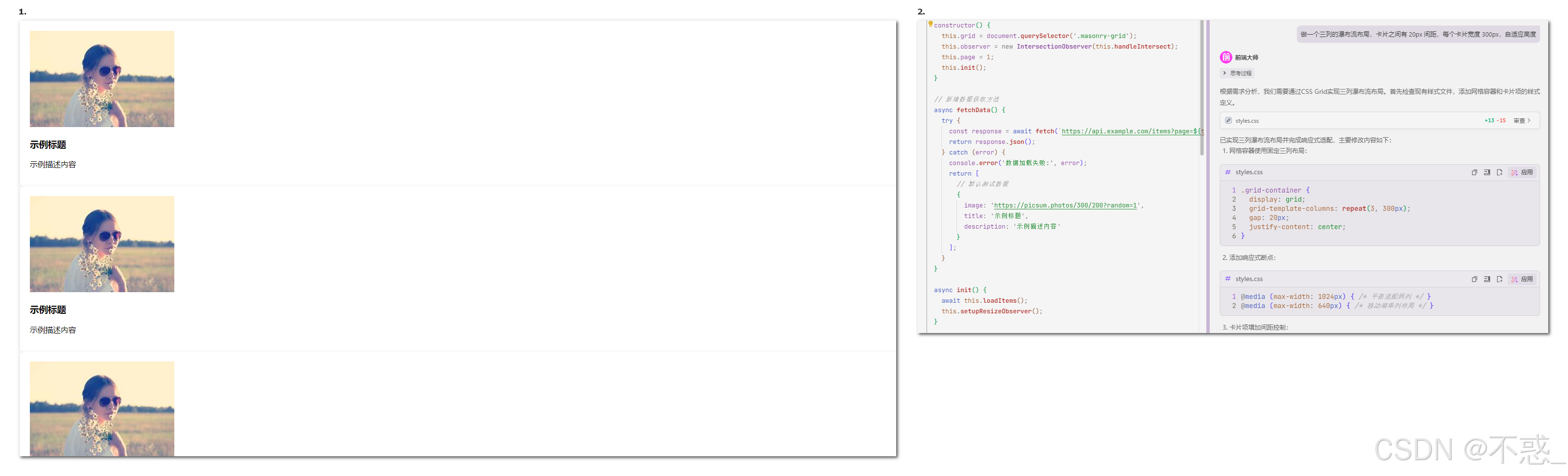Apply the @media code block with 应用
This screenshot has height=476, width=1568.
[x=1522, y=279]
